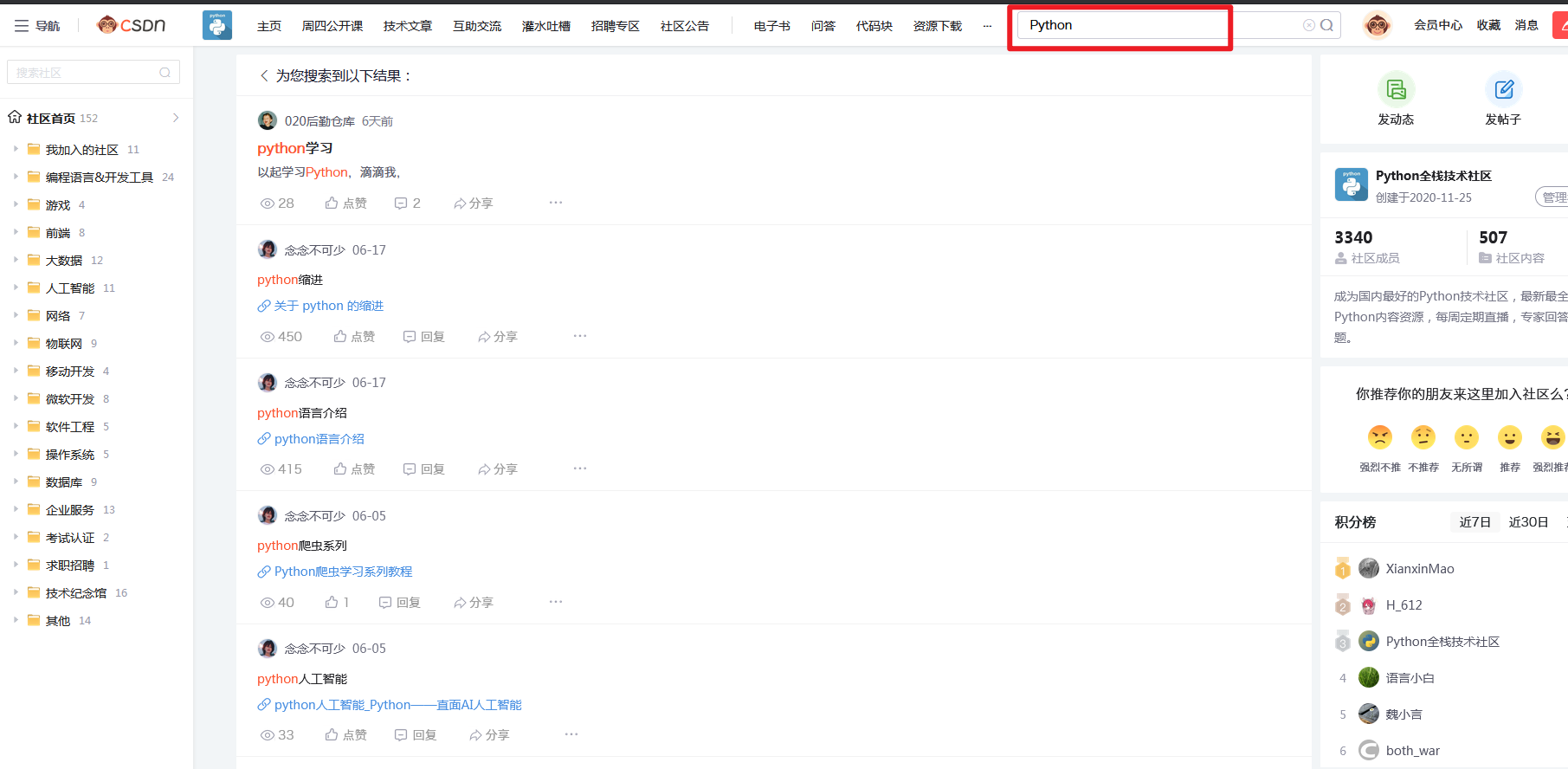Expand the 编程语言&开发工具 folder
The height and width of the screenshot is (769, 1568).
[x=16, y=177]
